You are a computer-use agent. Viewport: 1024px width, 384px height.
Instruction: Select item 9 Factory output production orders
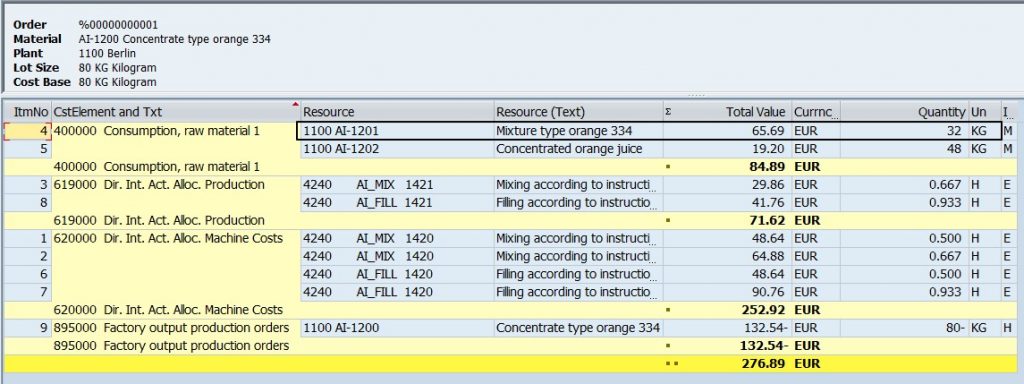(x=171, y=327)
